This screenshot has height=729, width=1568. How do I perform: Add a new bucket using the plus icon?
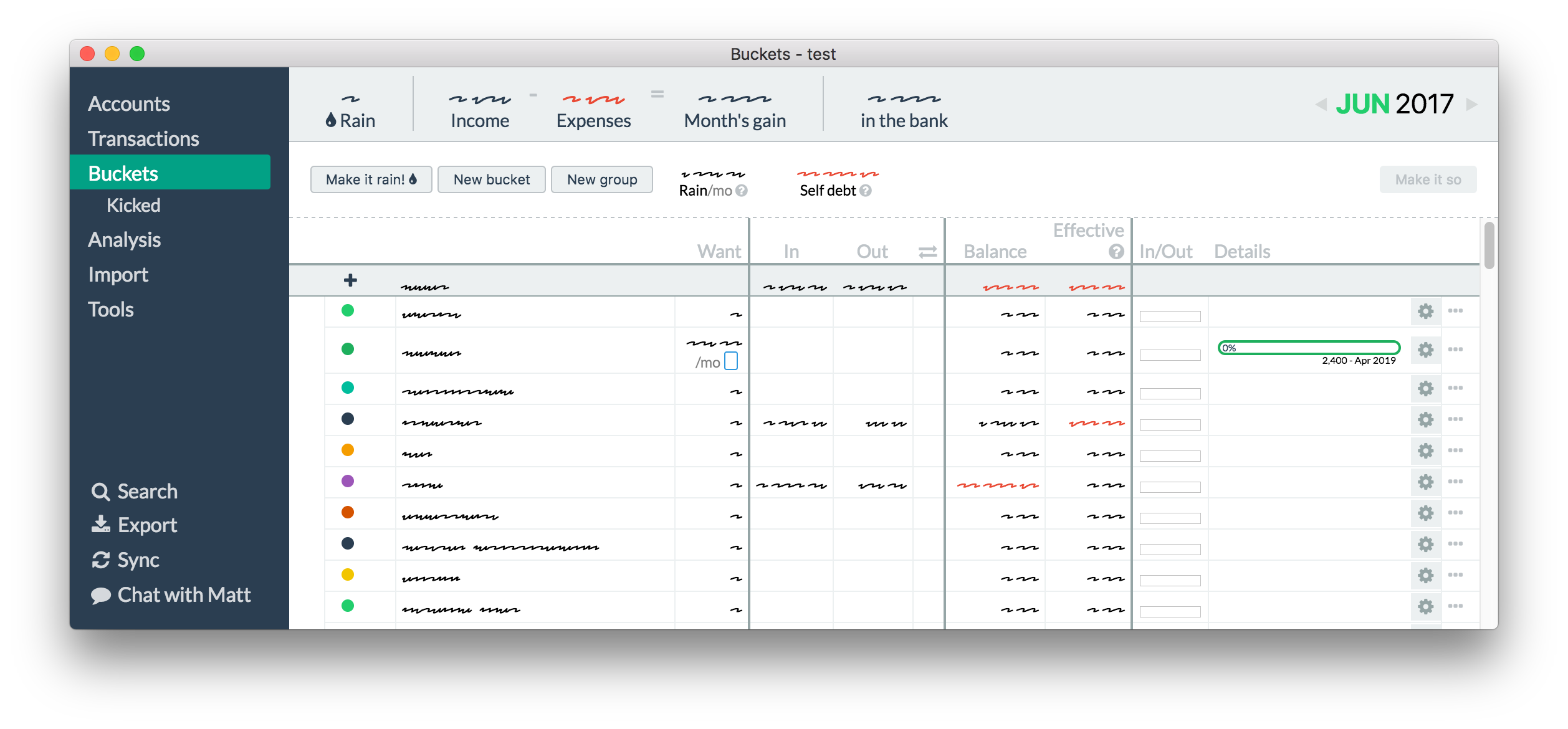(x=350, y=280)
